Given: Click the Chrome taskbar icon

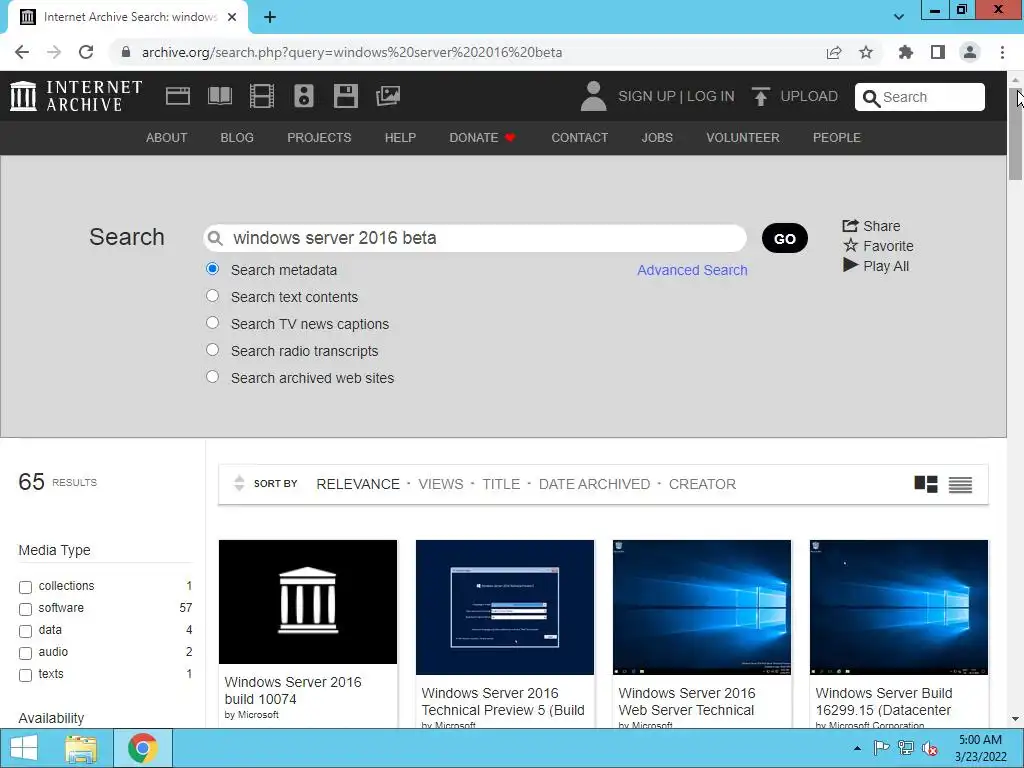Looking at the screenshot, I should pos(142,748).
